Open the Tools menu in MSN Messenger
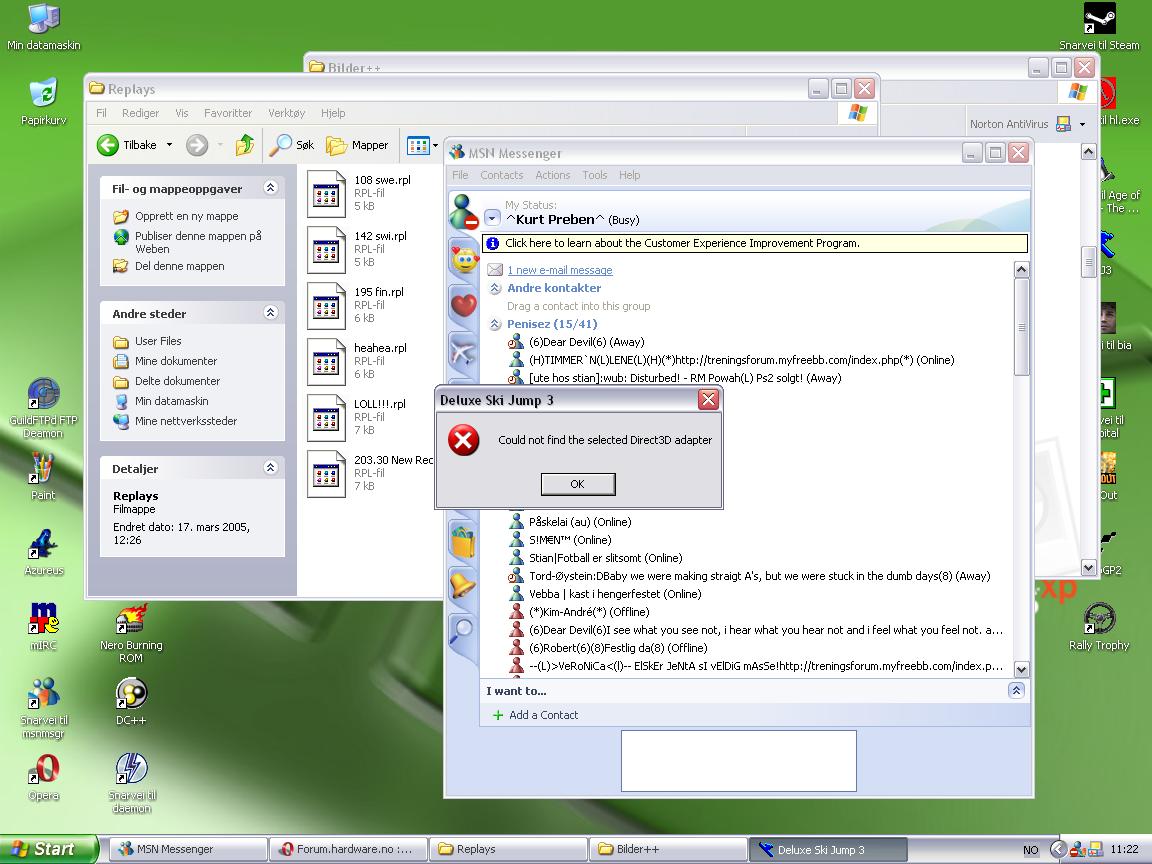The image size is (1152, 864). [x=594, y=175]
